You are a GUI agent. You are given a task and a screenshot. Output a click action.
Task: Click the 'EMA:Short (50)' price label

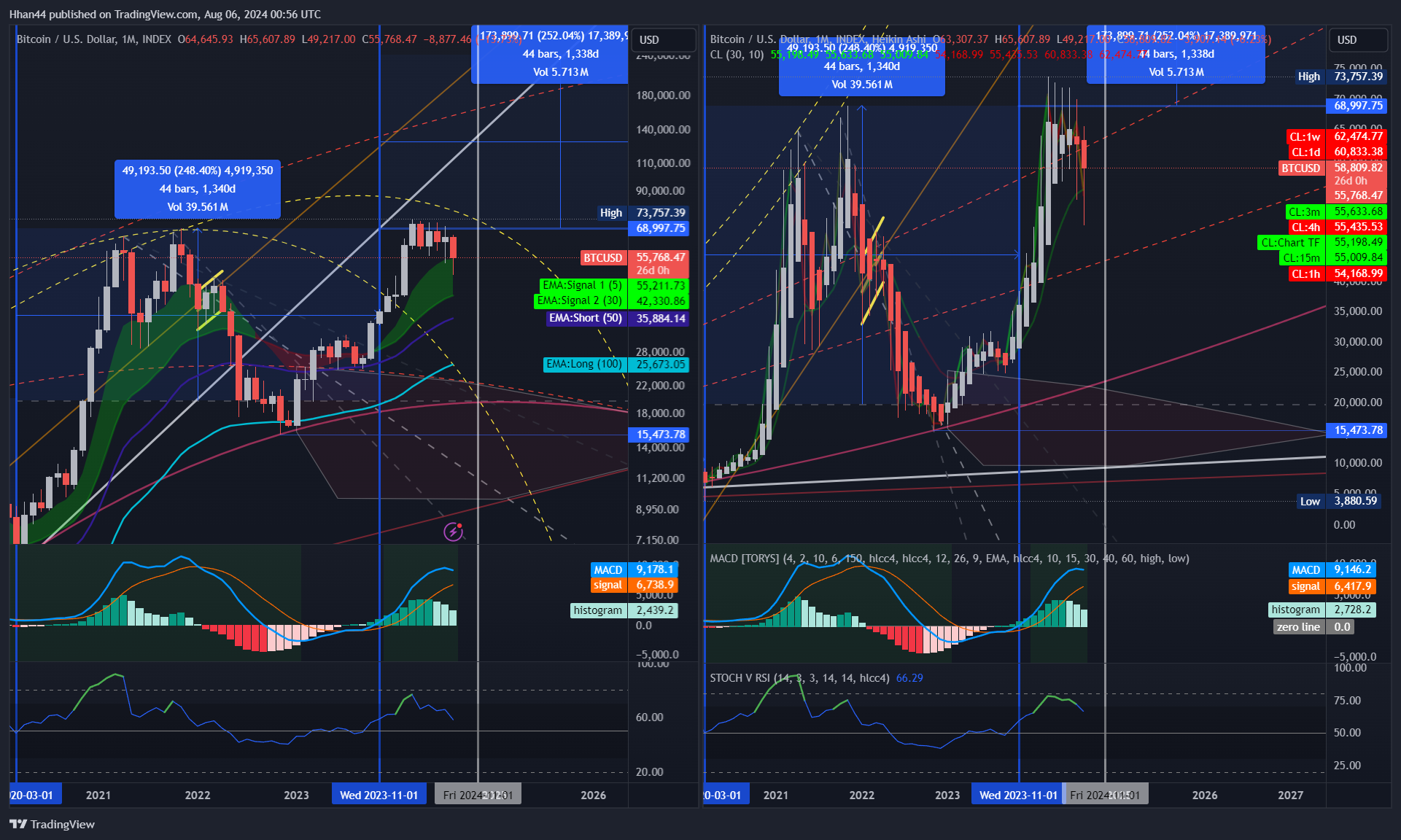pyautogui.click(x=586, y=318)
